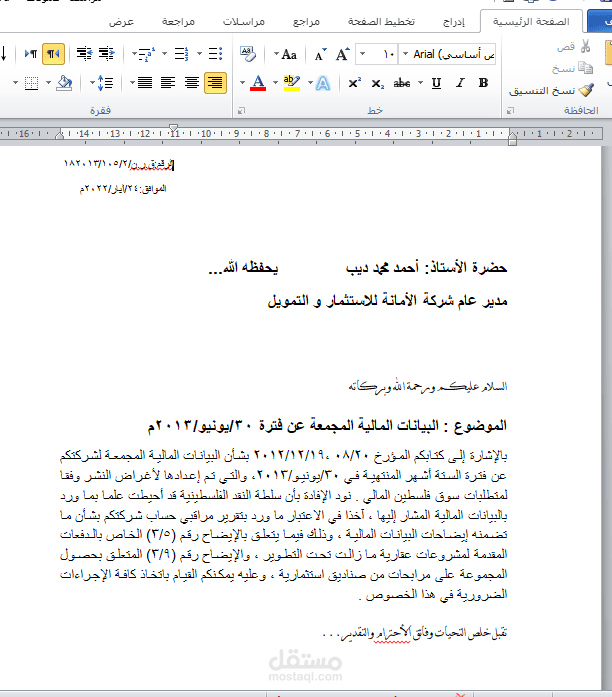Expand highlight color dropdown arrow
This screenshot has width=612, height=697.
(x=276, y=83)
